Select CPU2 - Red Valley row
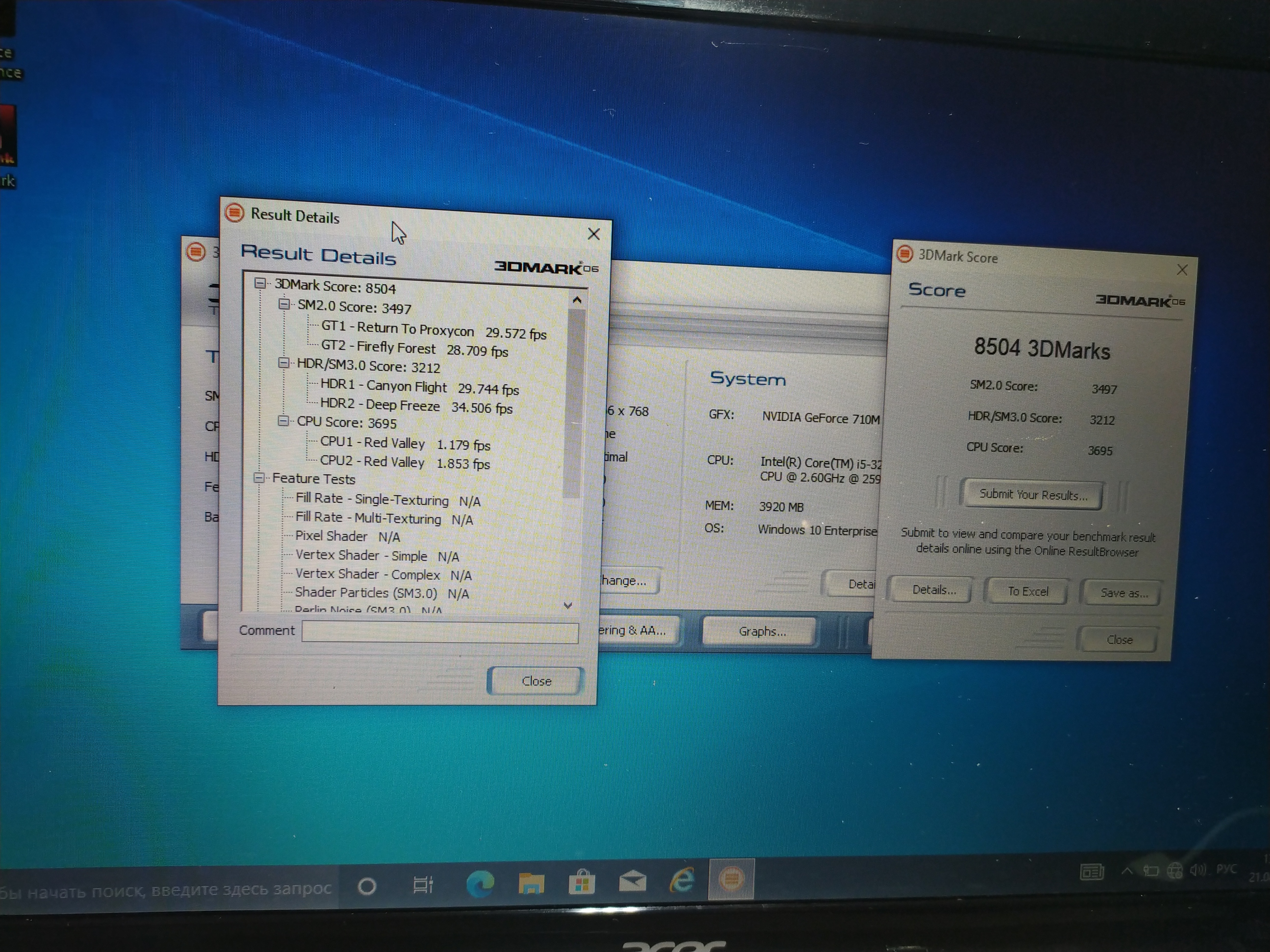1270x952 pixels. [x=405, y=462]
